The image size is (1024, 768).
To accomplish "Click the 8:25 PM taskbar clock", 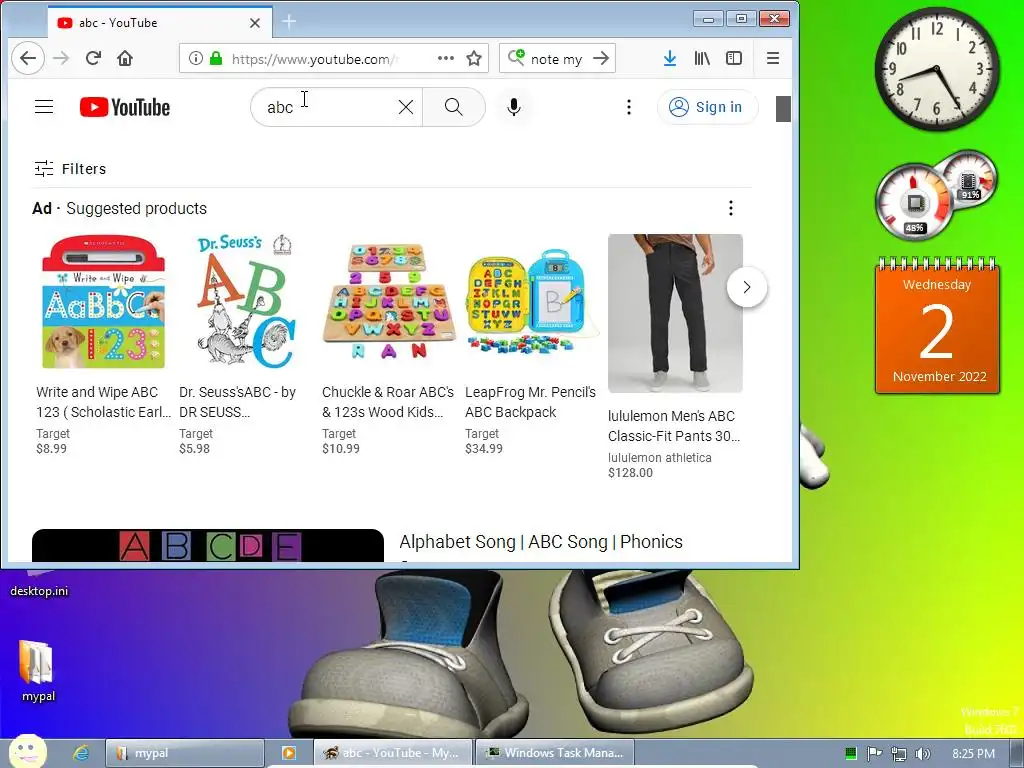I will [973, 754].
